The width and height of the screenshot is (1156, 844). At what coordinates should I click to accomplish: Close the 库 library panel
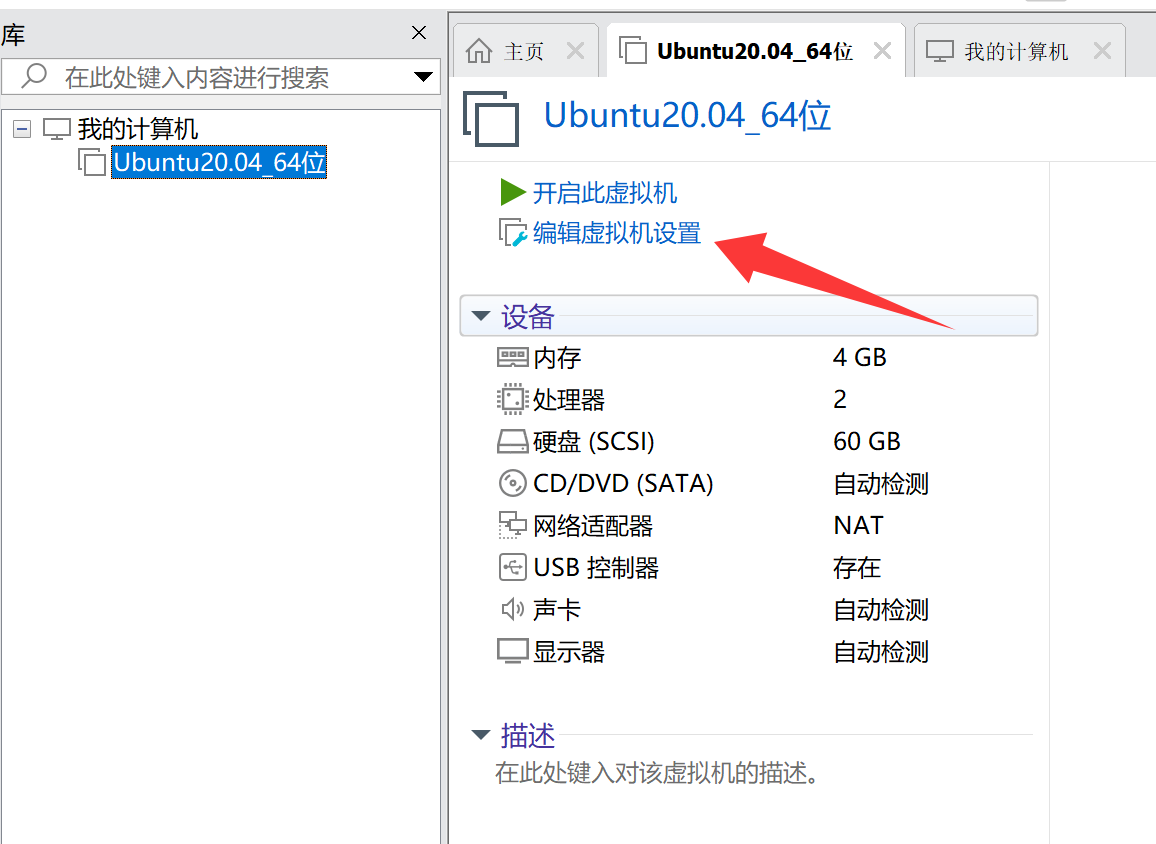[419, 32]
